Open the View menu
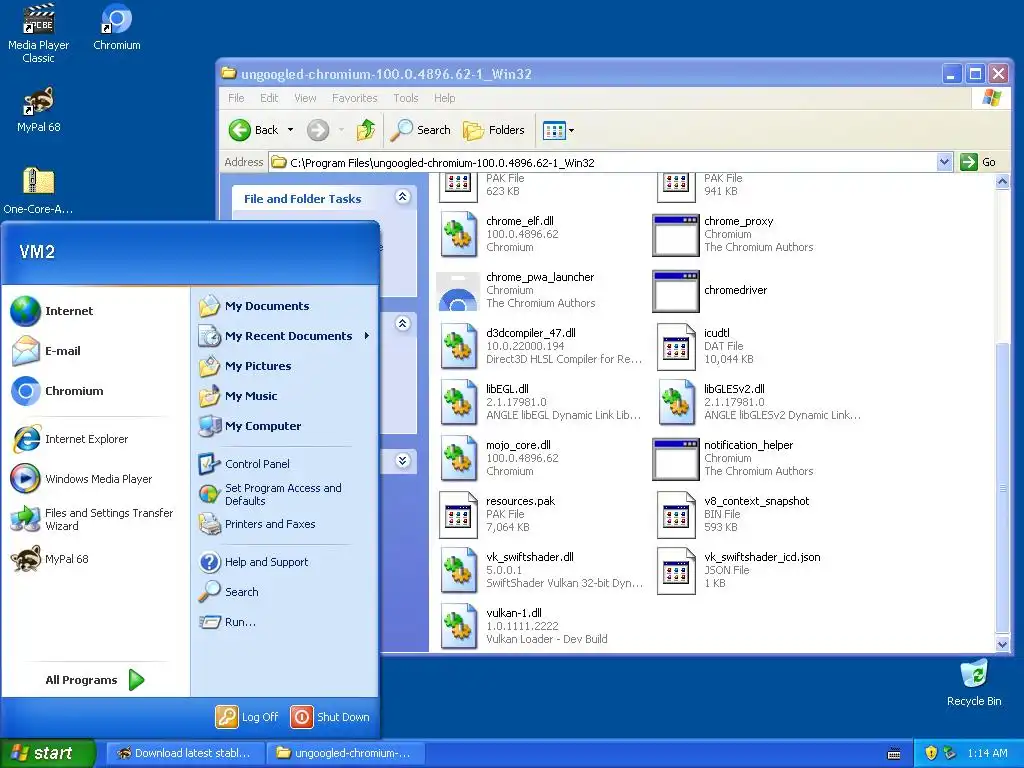This screenshot has height=768, width=1024. click(305, 98)
